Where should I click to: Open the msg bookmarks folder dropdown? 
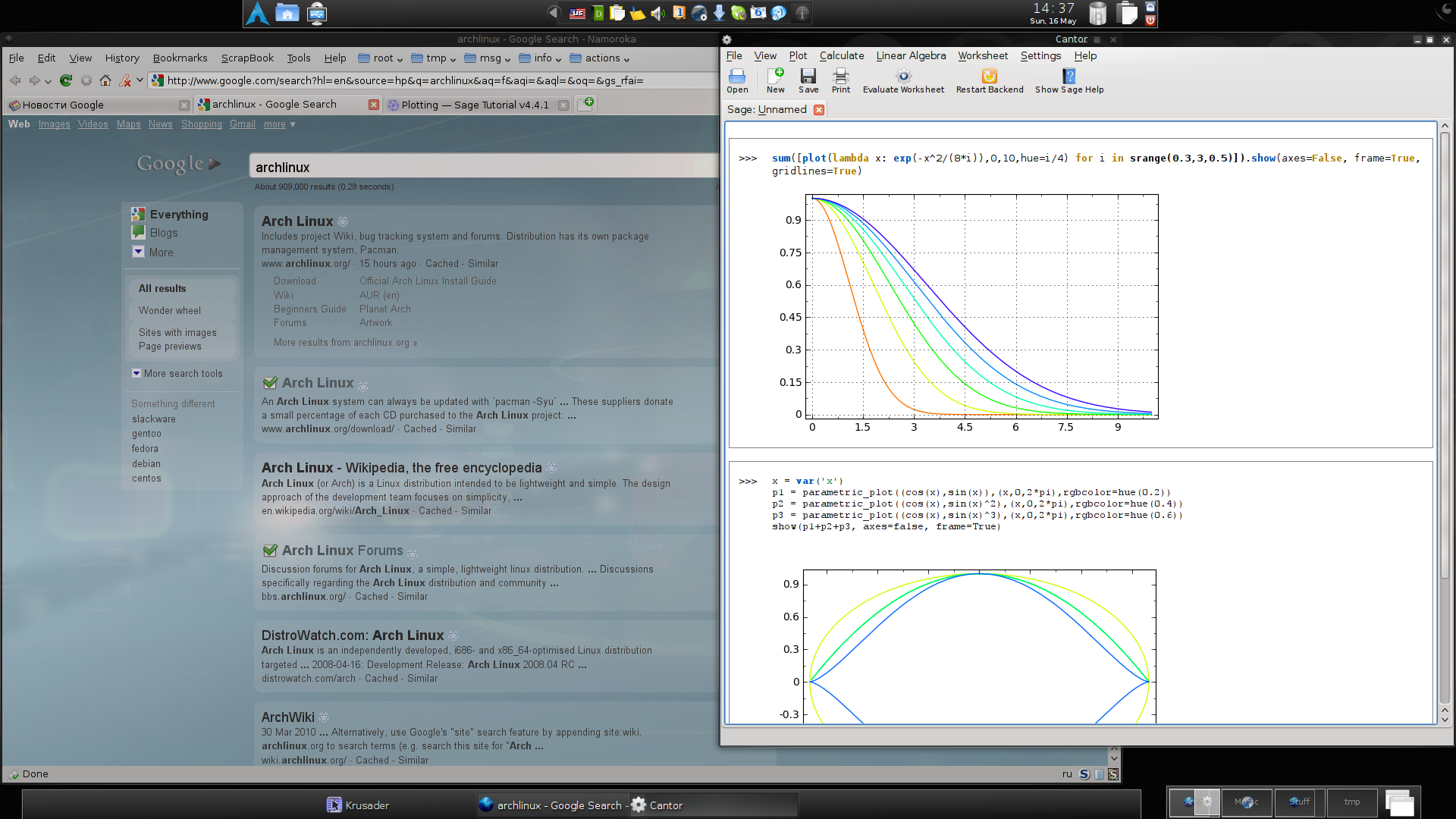coord(487,58)
